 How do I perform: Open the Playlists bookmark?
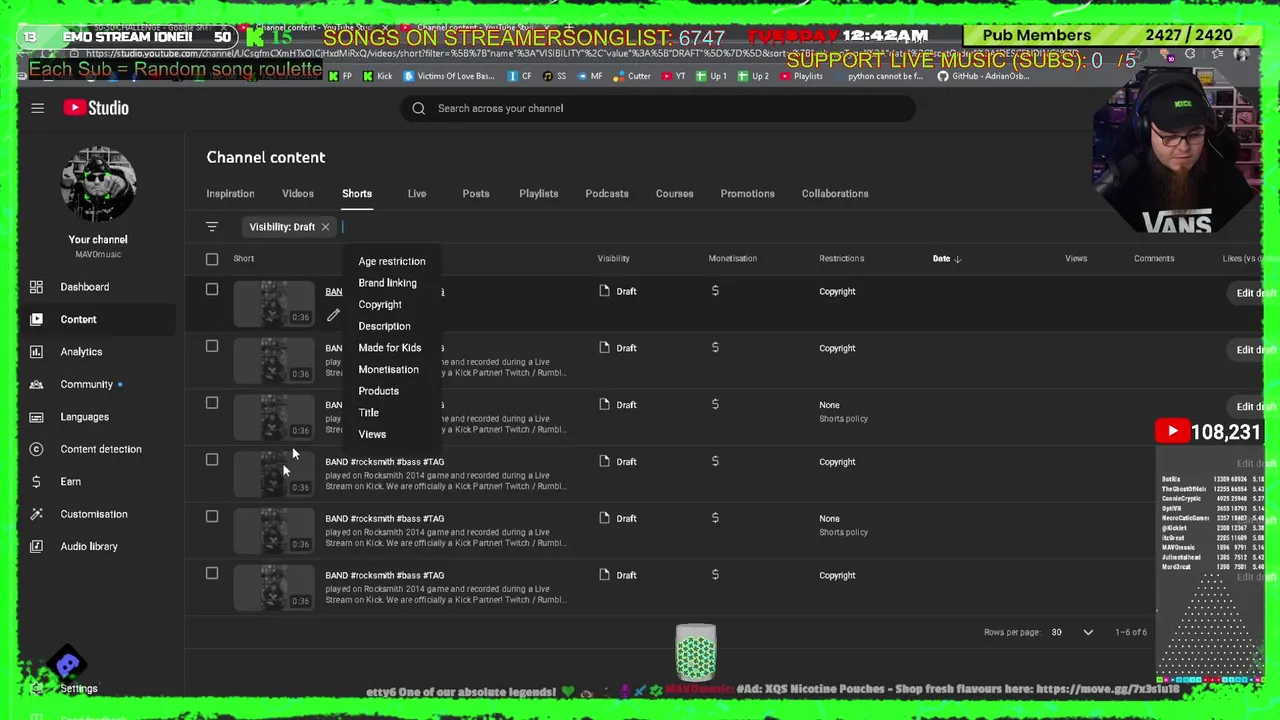800,76
